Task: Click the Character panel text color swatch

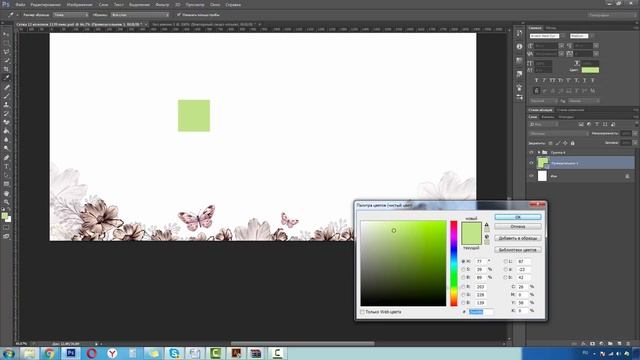Action: coord(590,70)
